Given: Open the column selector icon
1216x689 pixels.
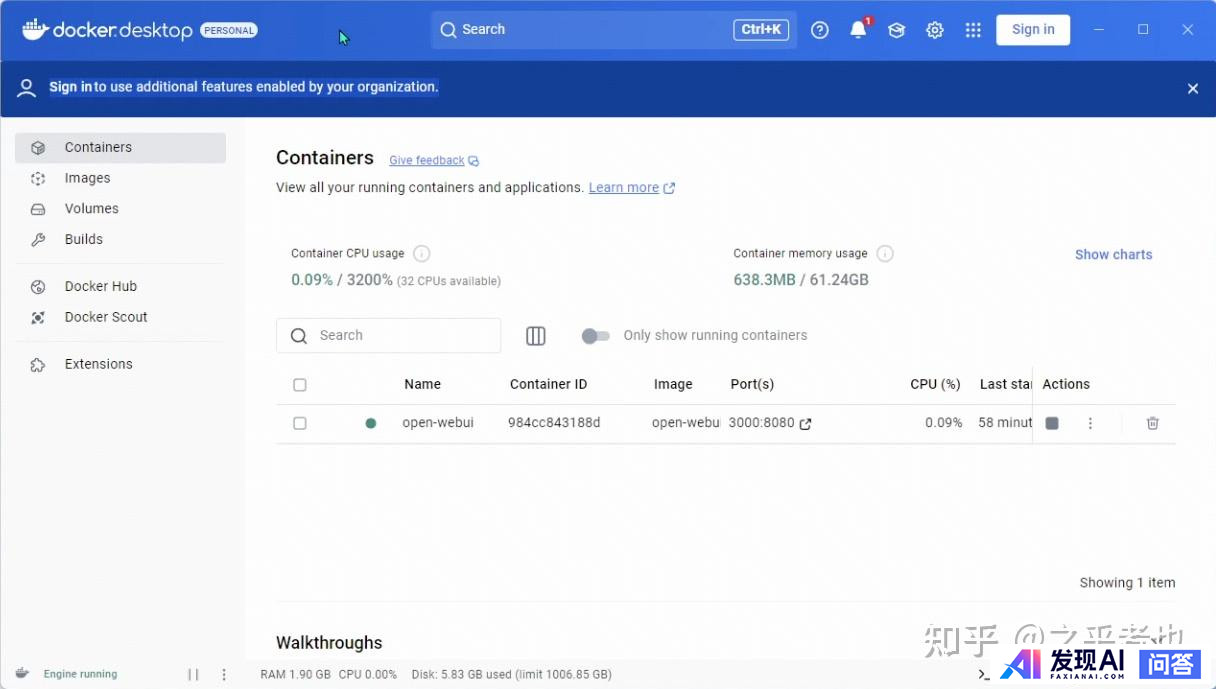Looking at the screenshot, I should 536,336.
